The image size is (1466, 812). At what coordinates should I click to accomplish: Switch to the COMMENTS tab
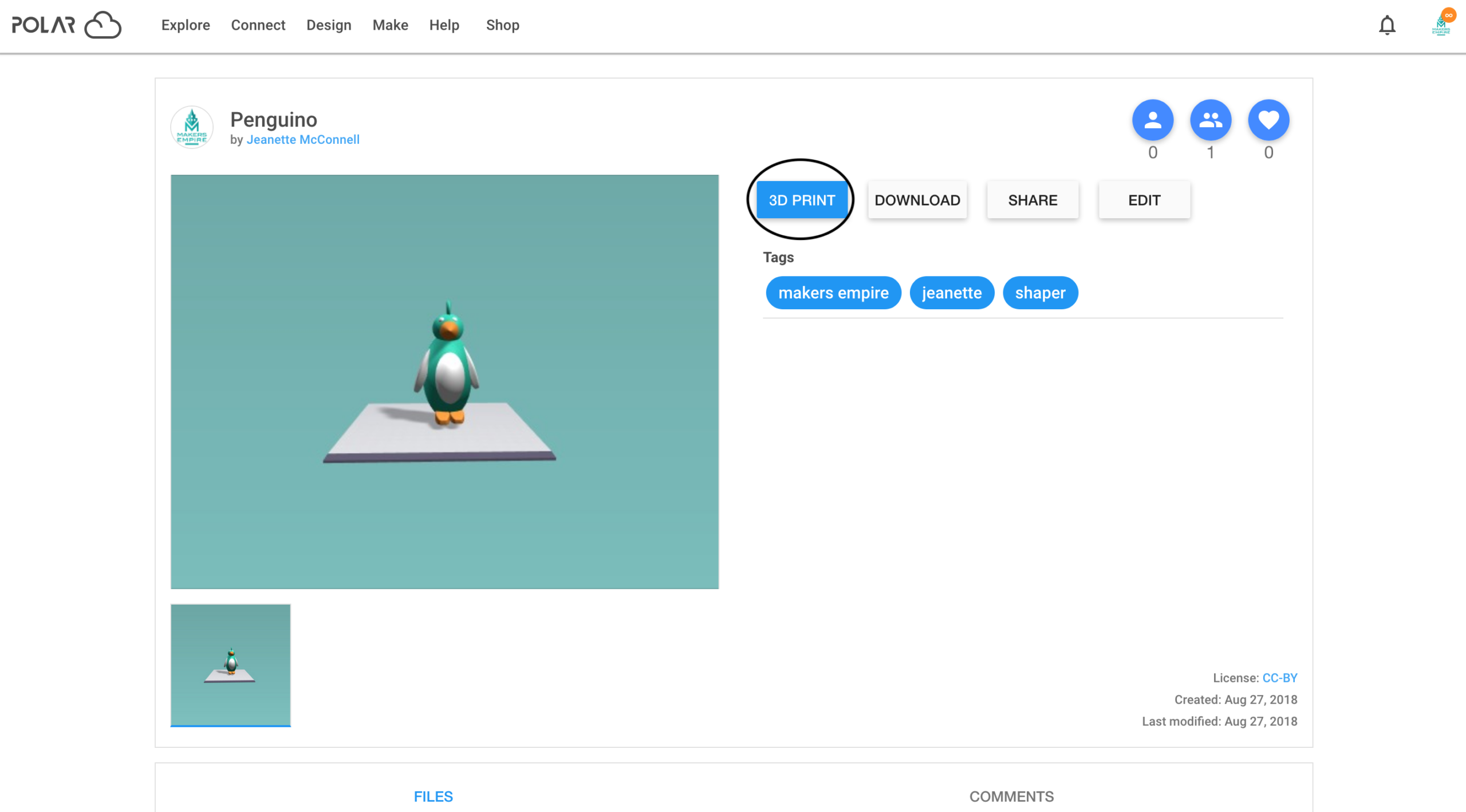(1011, 796)
